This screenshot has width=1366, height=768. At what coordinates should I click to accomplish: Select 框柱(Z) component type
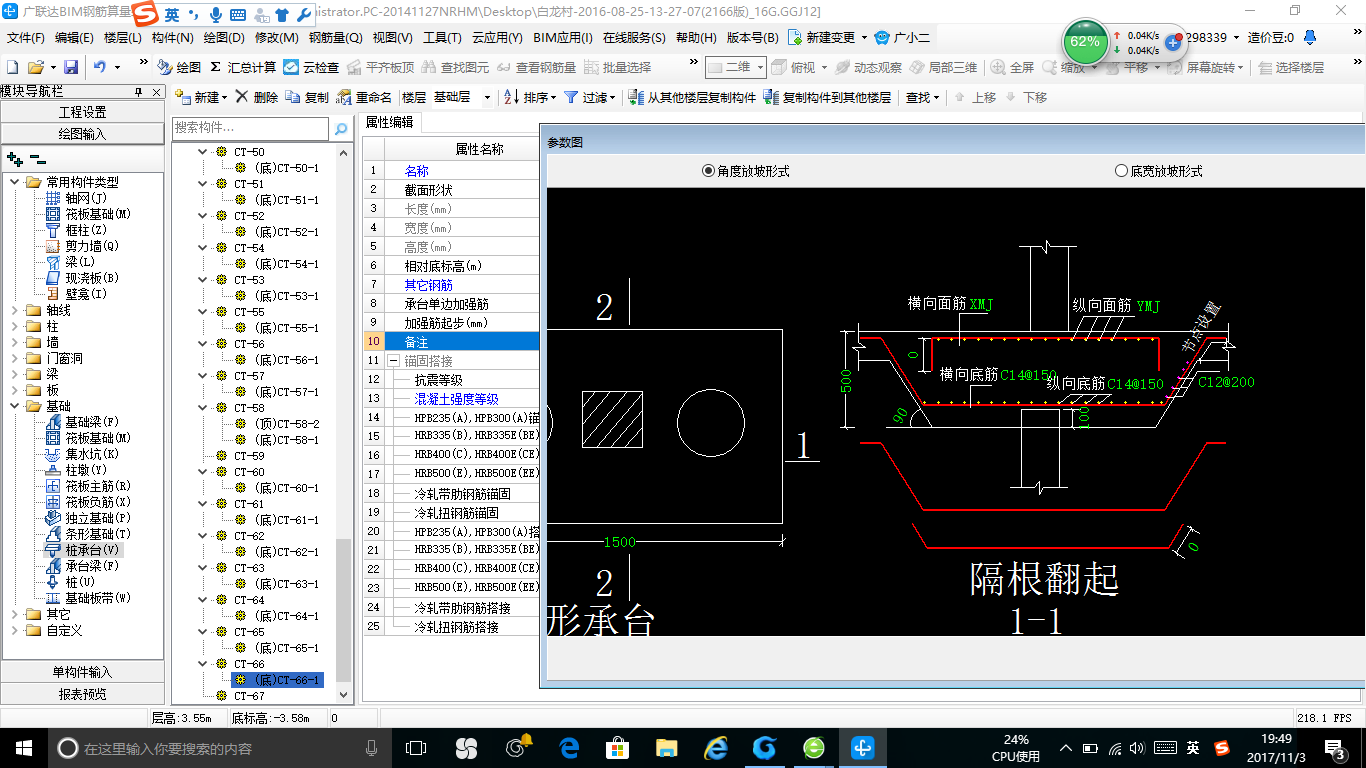(77, 230)
